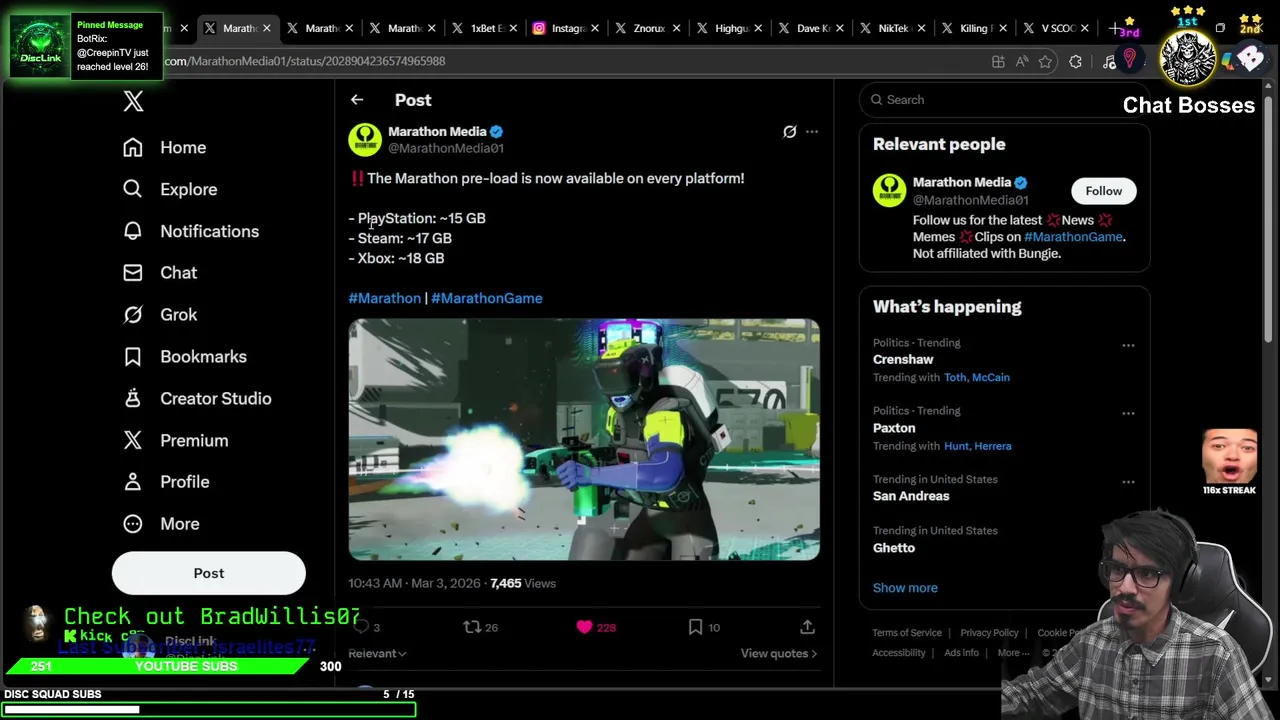The image size is (1280, 720).
Task: Click the browser address bar URL
Action: coord(305,61)
